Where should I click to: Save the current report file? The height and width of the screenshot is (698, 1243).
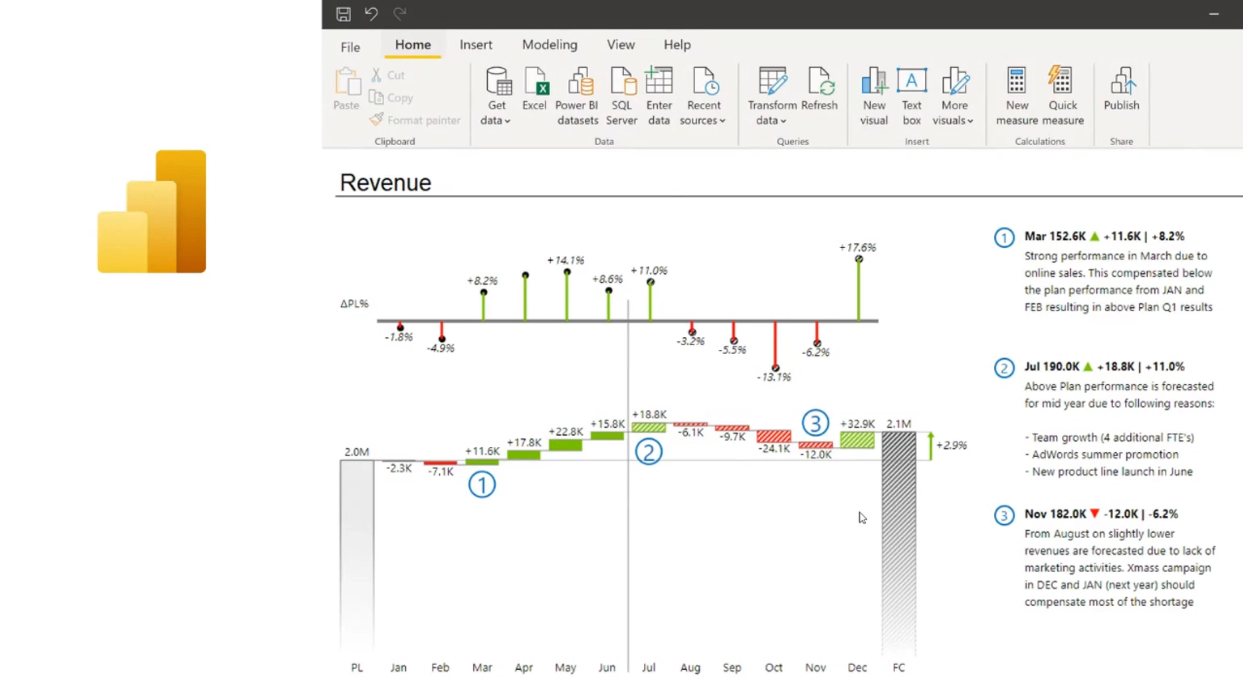pos(343,14)
